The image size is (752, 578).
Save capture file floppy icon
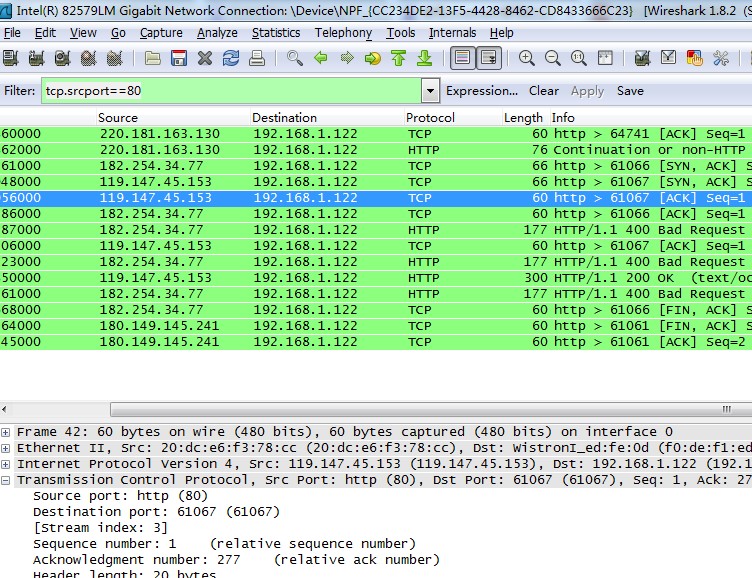click(x=179, y=59)
